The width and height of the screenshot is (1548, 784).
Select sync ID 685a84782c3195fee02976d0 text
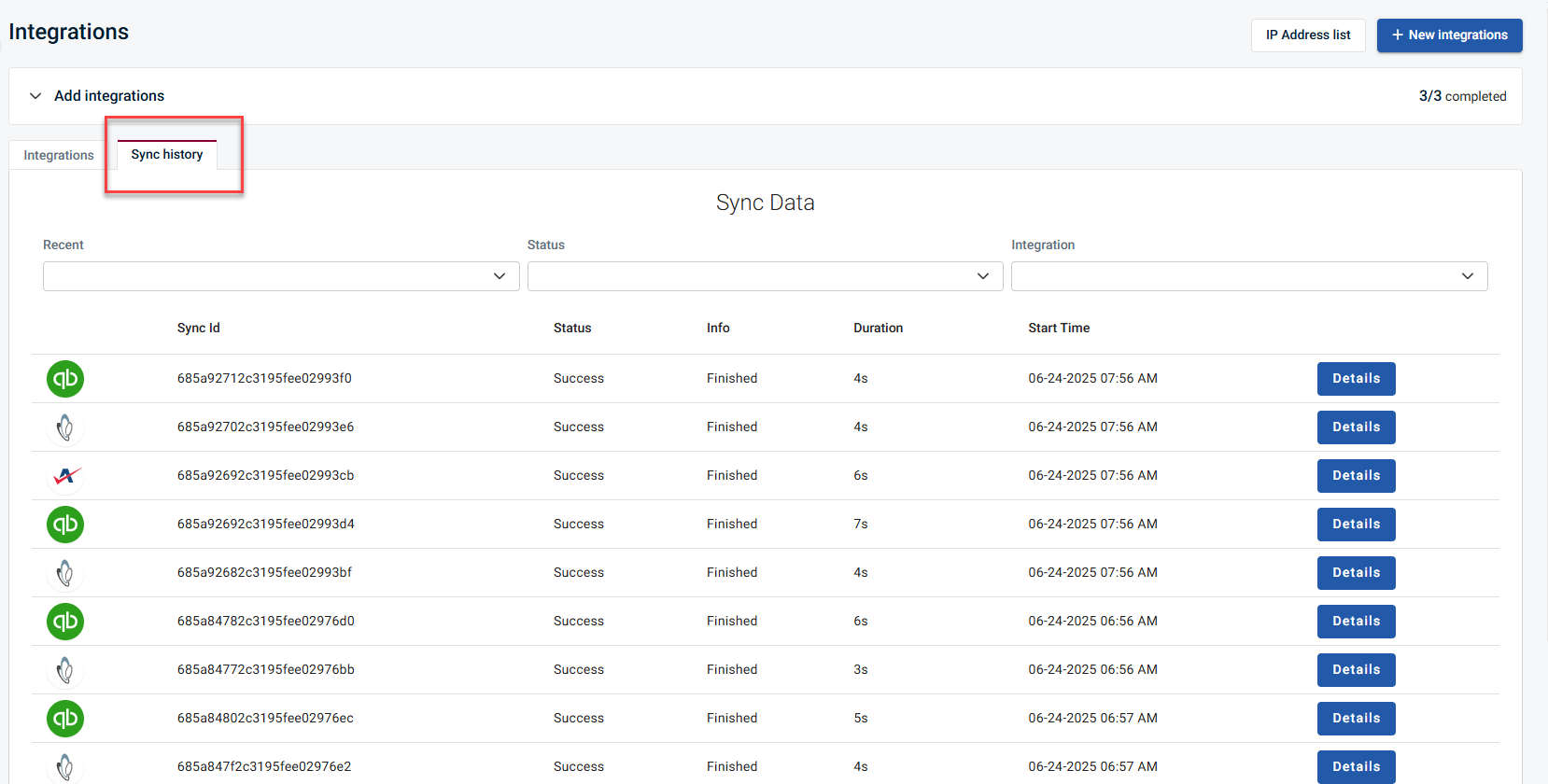[266, 622]
